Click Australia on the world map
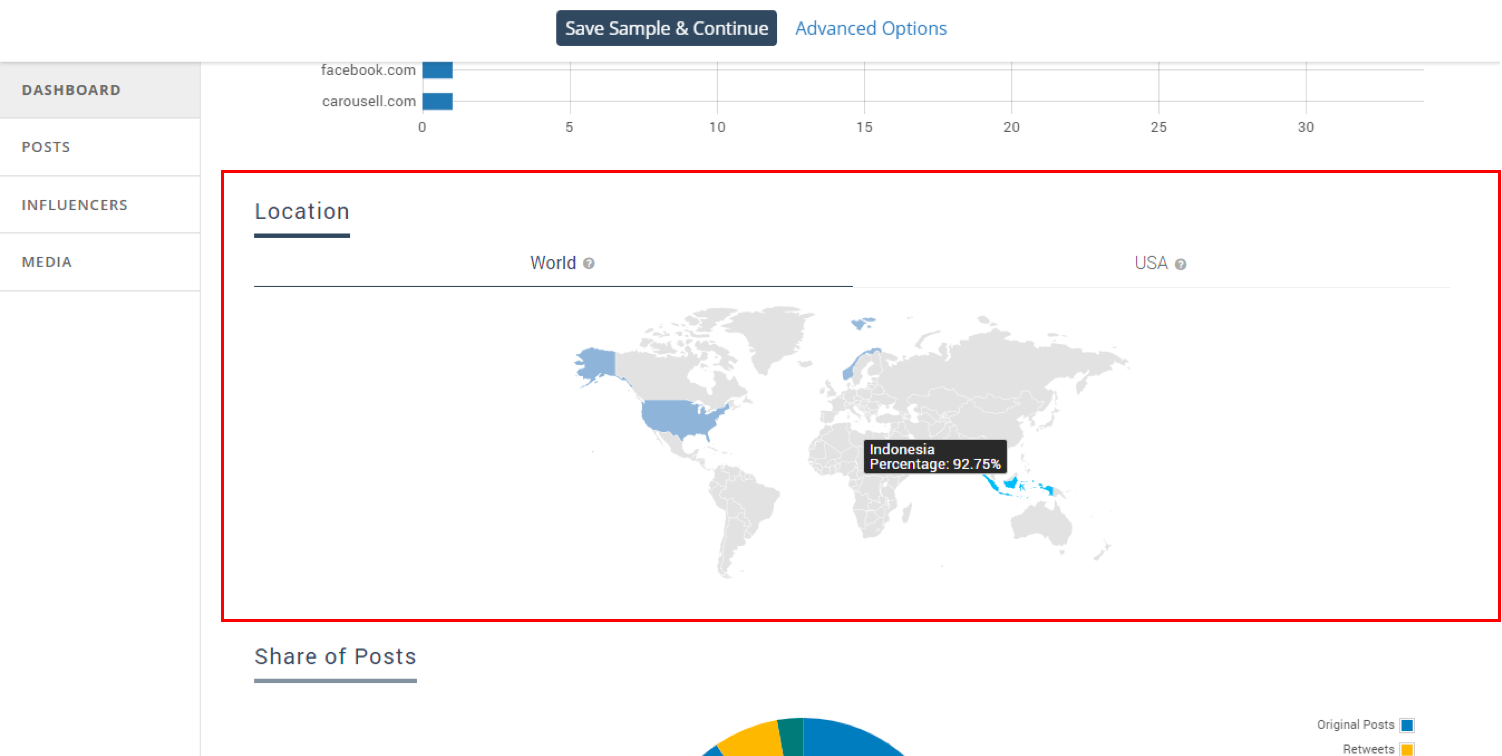Viewport: 1502px width, 756px height. click(1043, 526)
